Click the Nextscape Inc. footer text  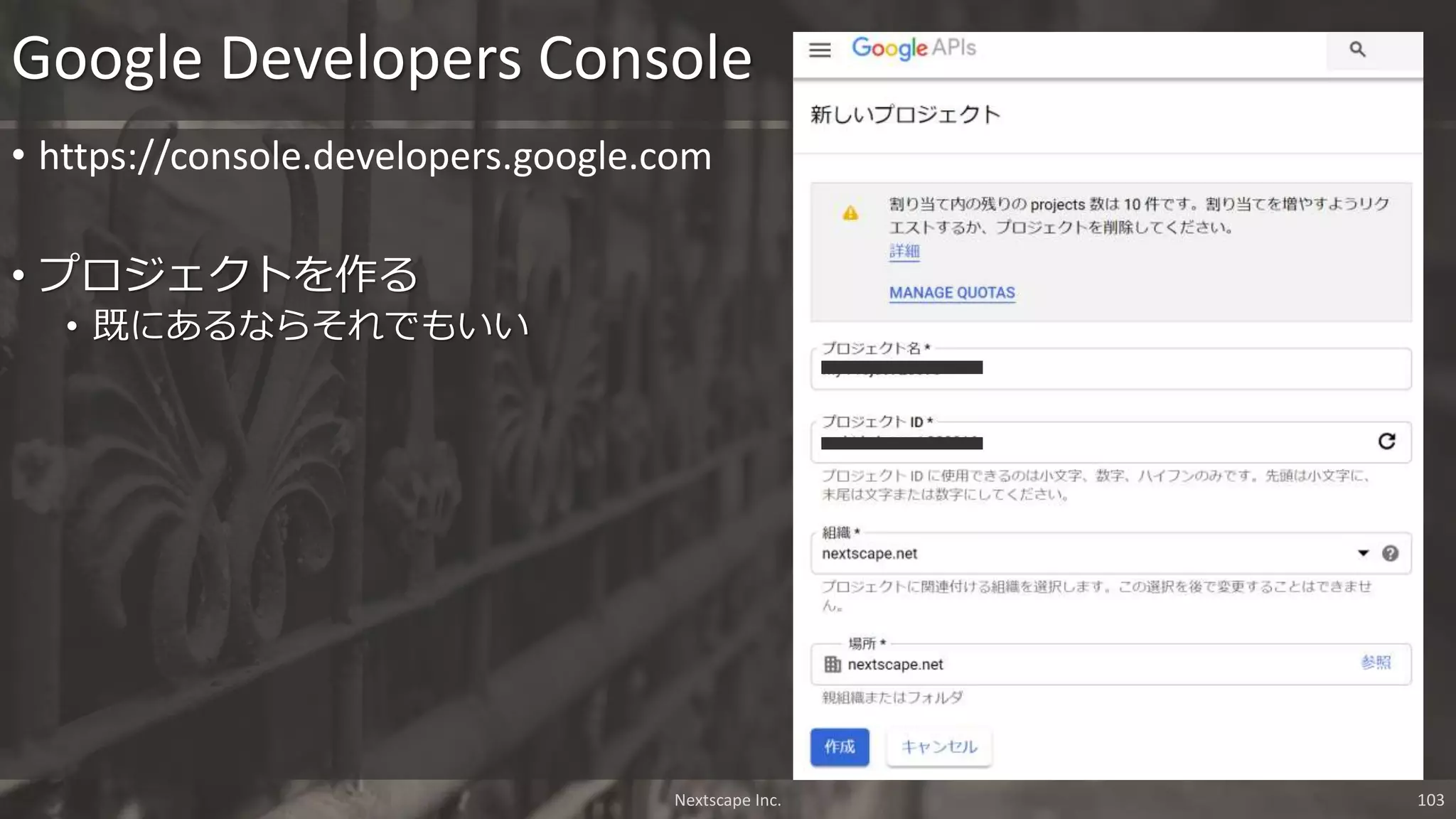point(727,800)
